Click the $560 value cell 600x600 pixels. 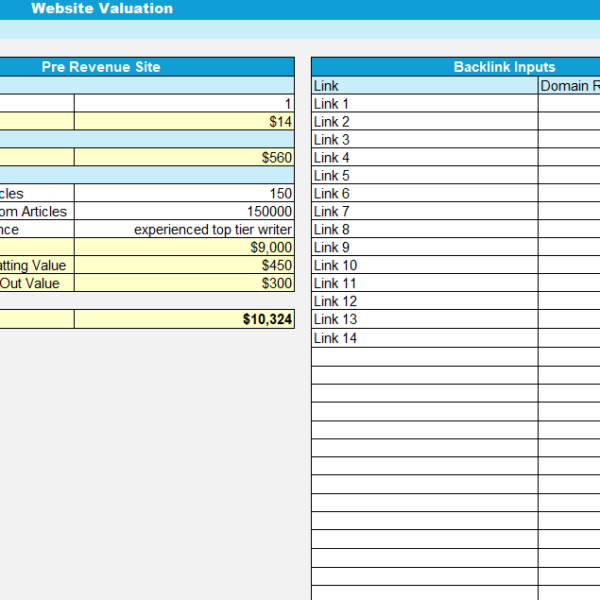[x=184, y=158]
